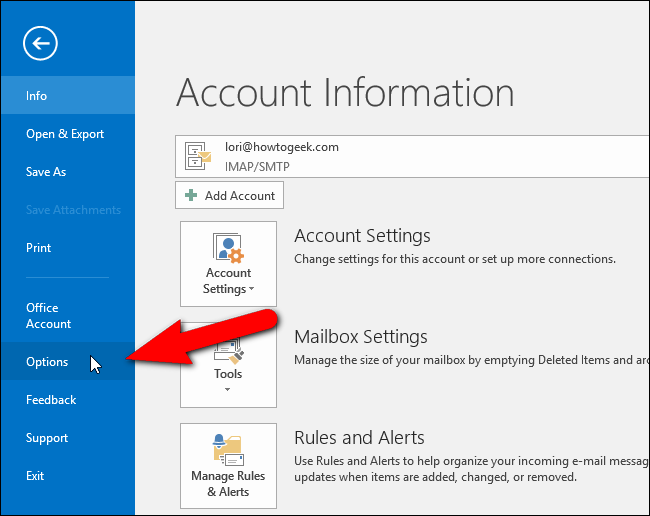Viewport: 650px width, 516px height.
Task: Click the green plus Add Account icon
Action: [x=192, y=196]
